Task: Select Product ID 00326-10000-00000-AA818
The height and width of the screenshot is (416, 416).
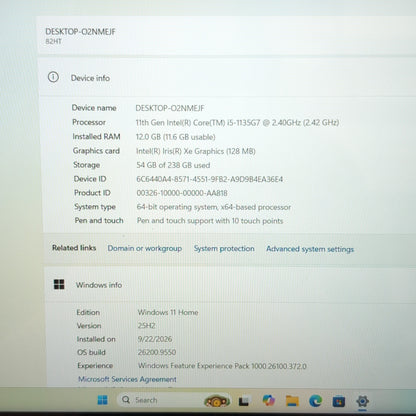Action: click(182, 193)
